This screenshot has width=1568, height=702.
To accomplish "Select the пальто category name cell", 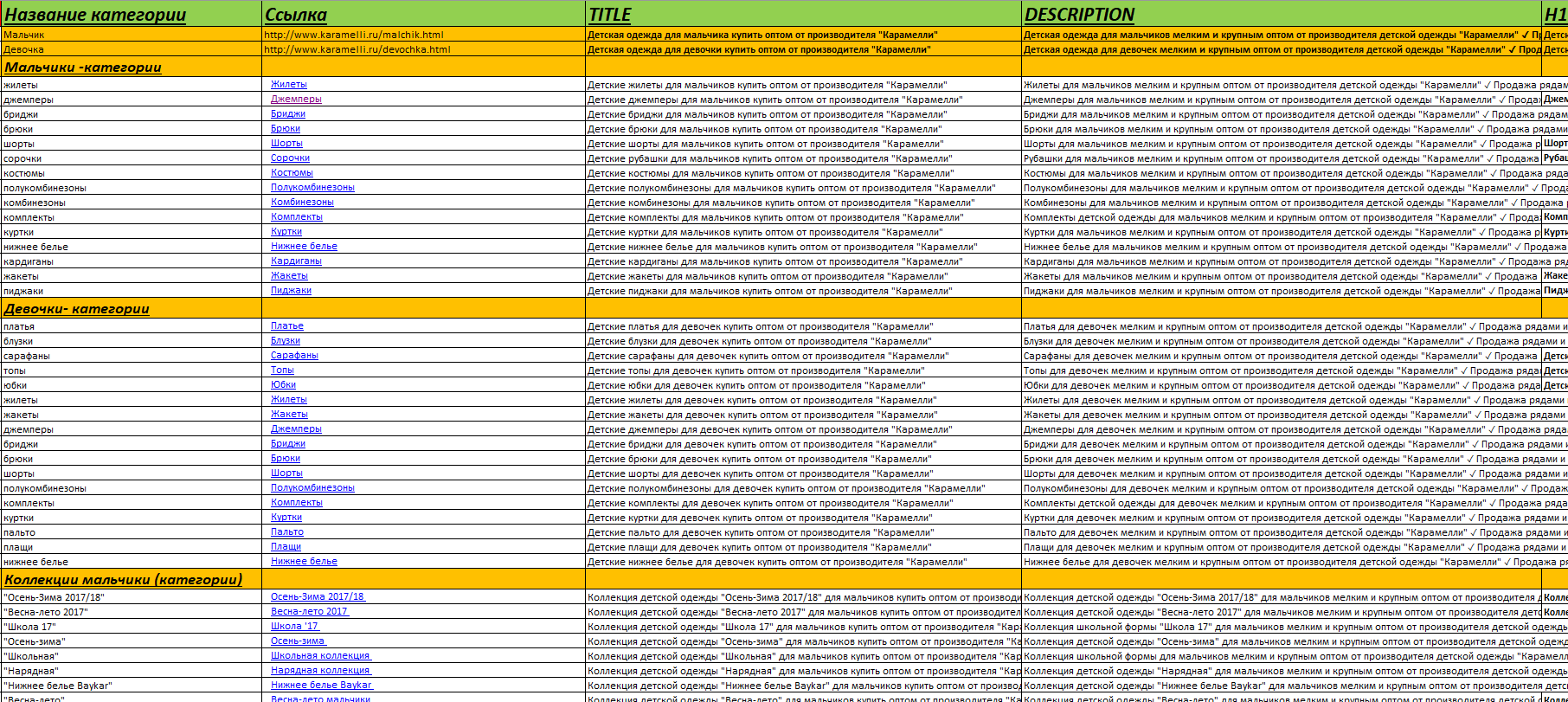I will 131,532.
